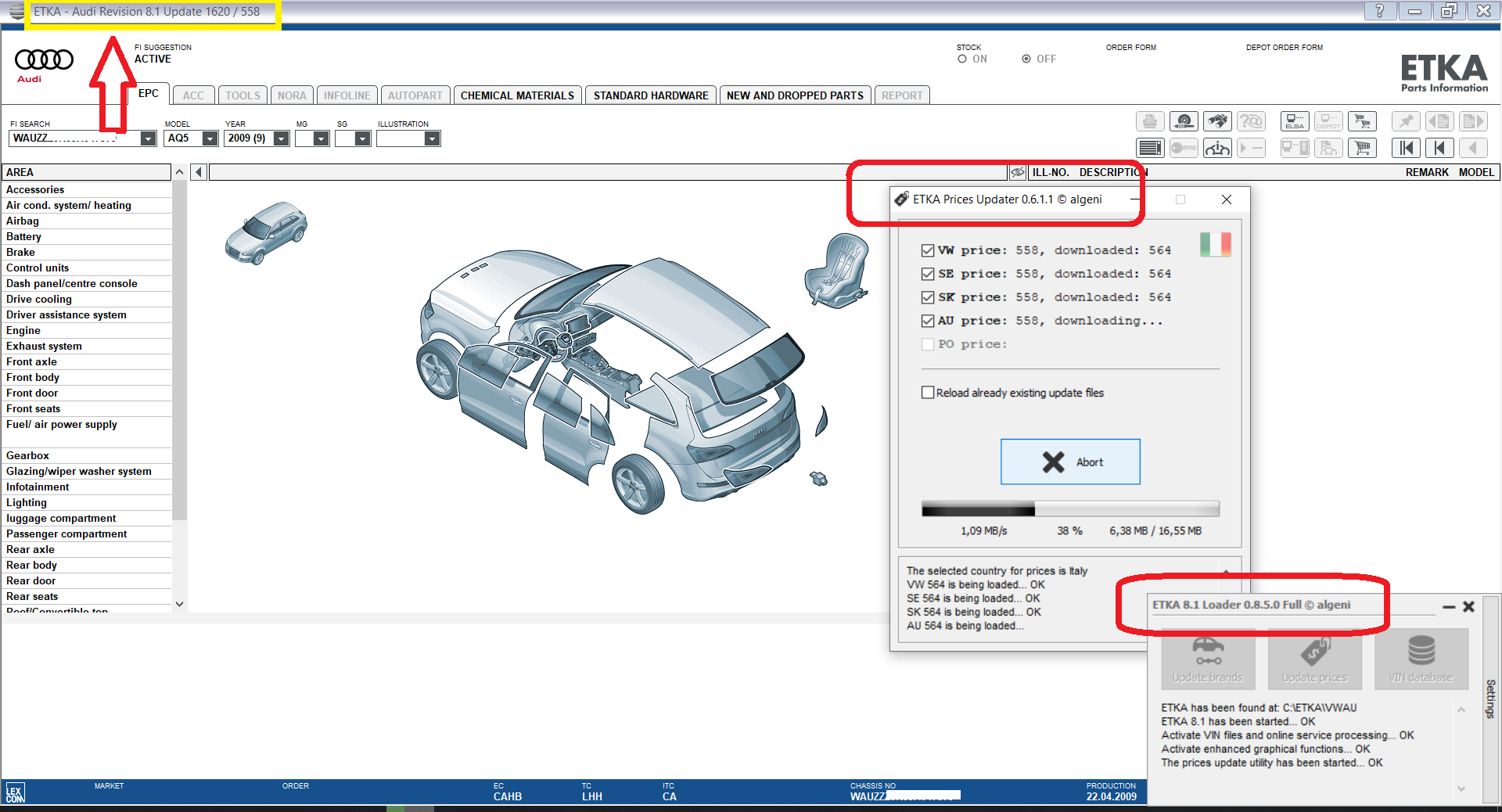Switch to the TOOLS tab
Viewport: 1502px width, 812px height.
tap(243, 95)
